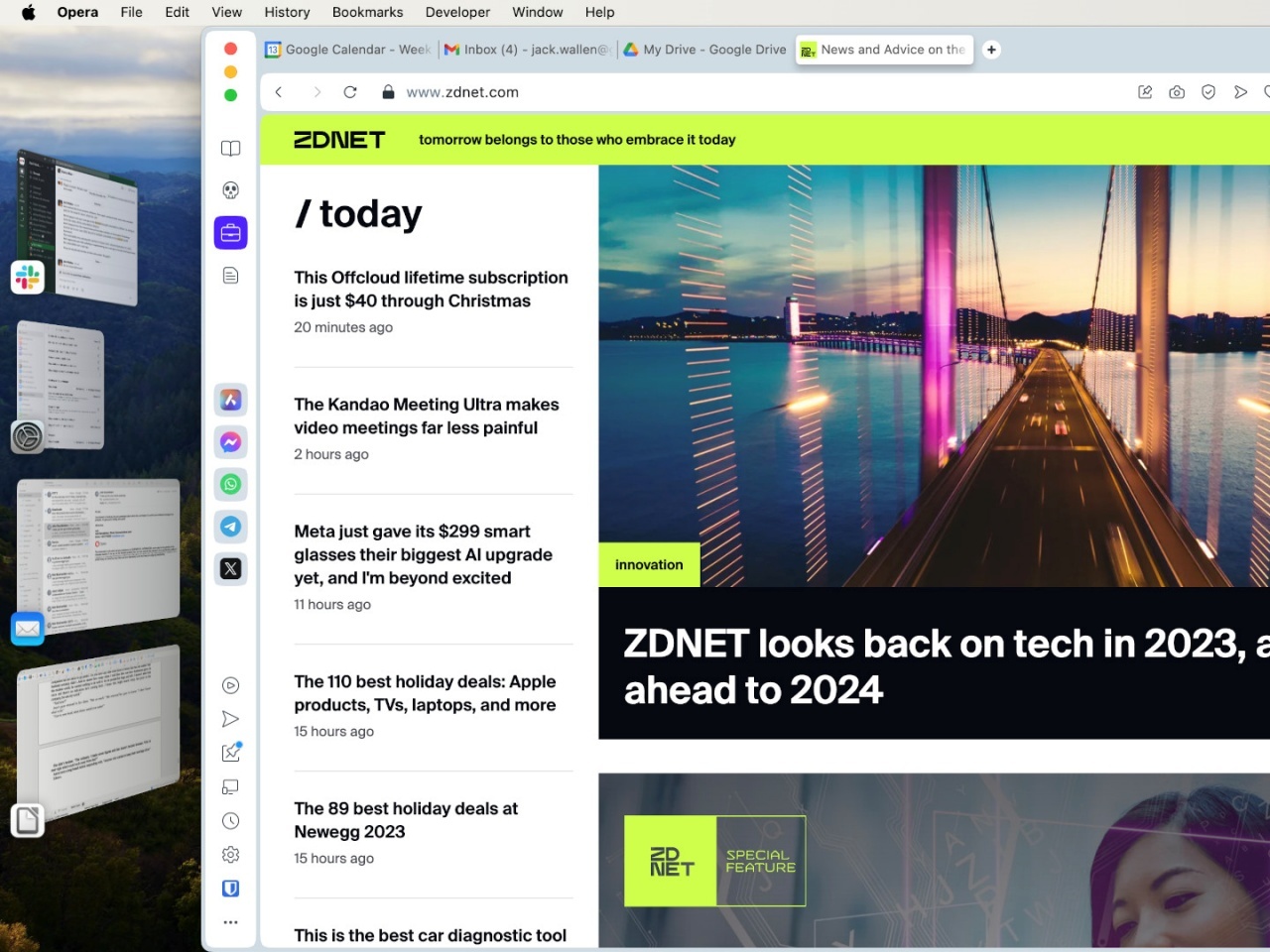Switch to My Drive - Google Drive tab

pyautogui.click(x=704, y=50)
